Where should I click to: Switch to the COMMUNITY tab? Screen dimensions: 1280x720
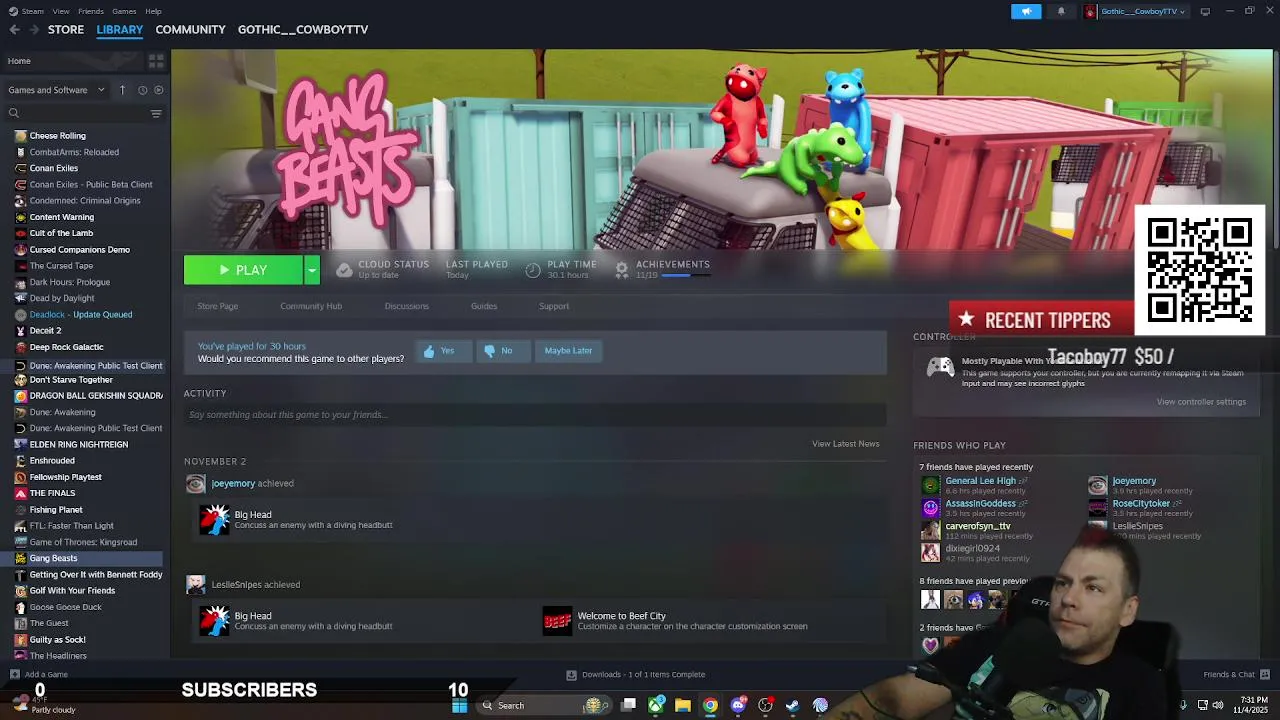pos(190,30)
